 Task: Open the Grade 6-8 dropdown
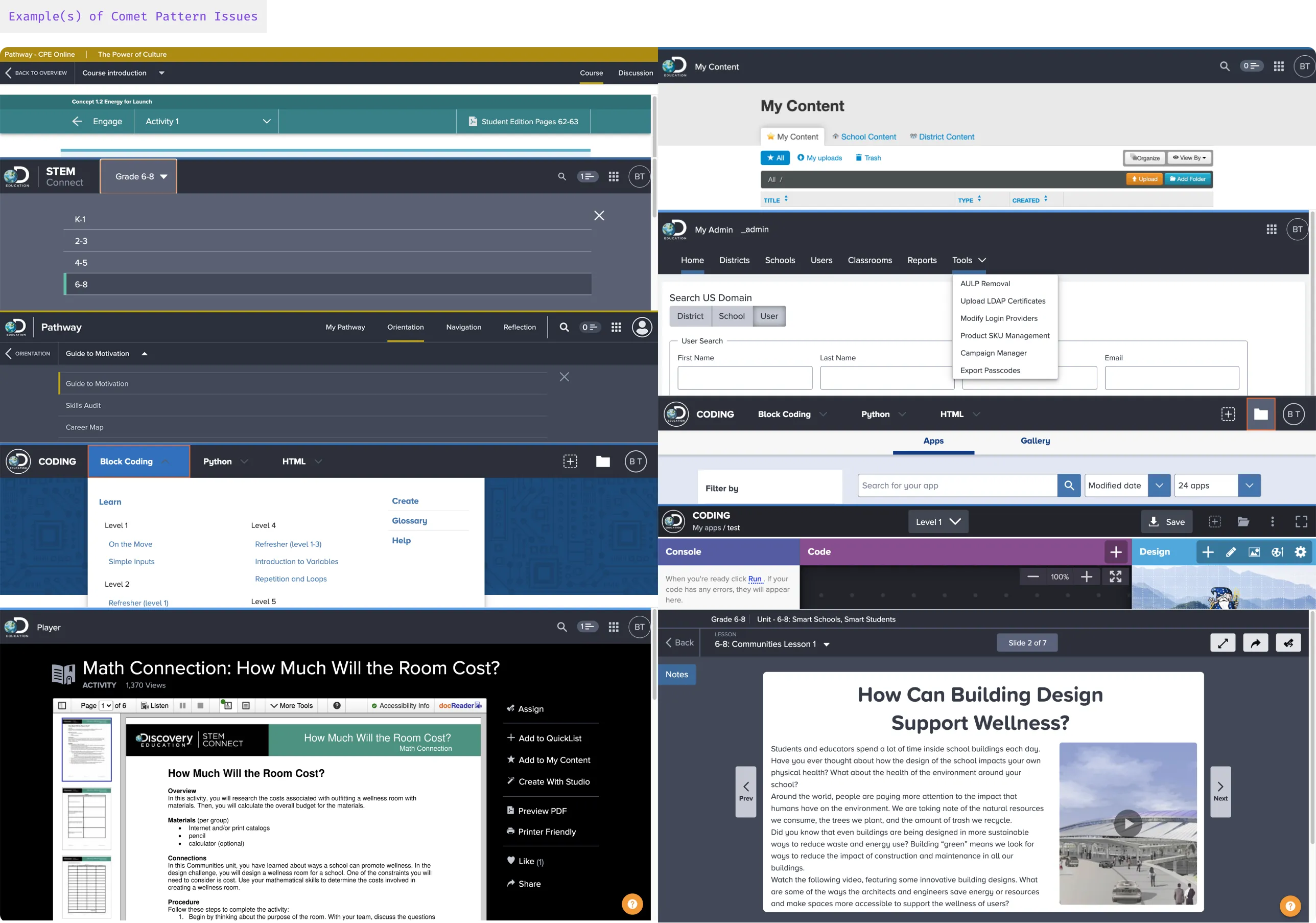[x=138, y=176]
